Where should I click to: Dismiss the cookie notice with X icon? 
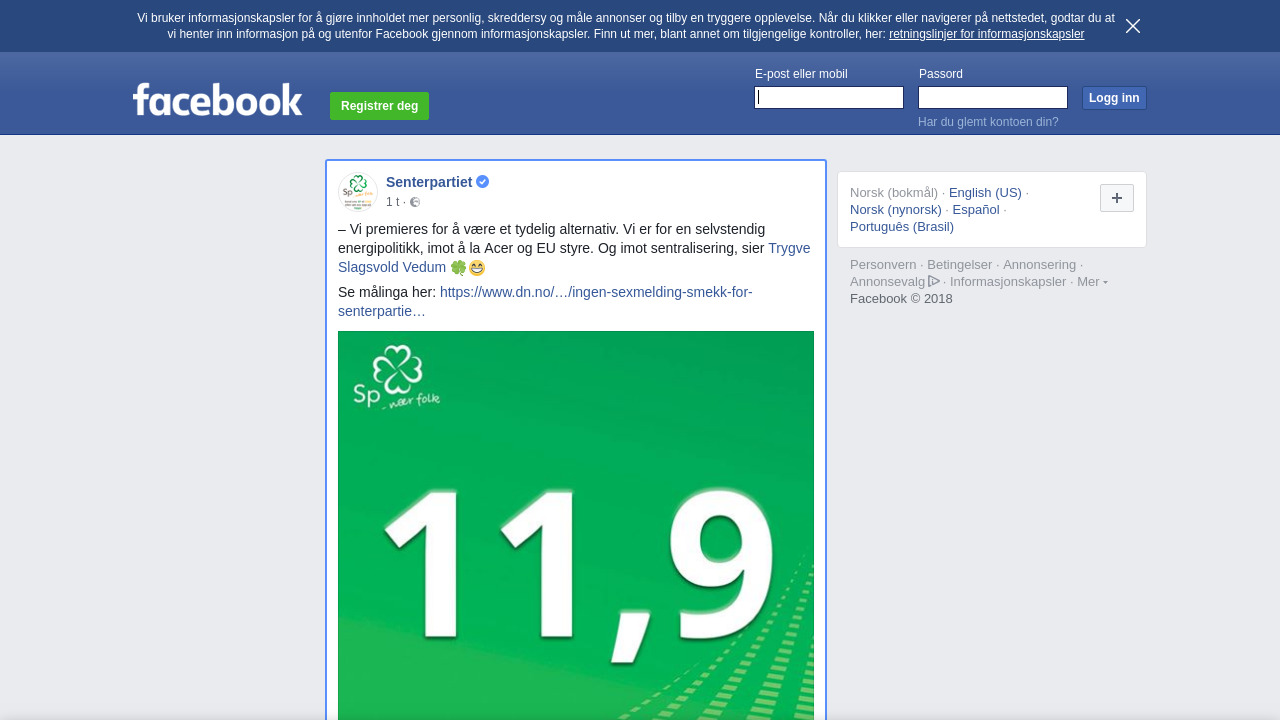(1133, 26)
